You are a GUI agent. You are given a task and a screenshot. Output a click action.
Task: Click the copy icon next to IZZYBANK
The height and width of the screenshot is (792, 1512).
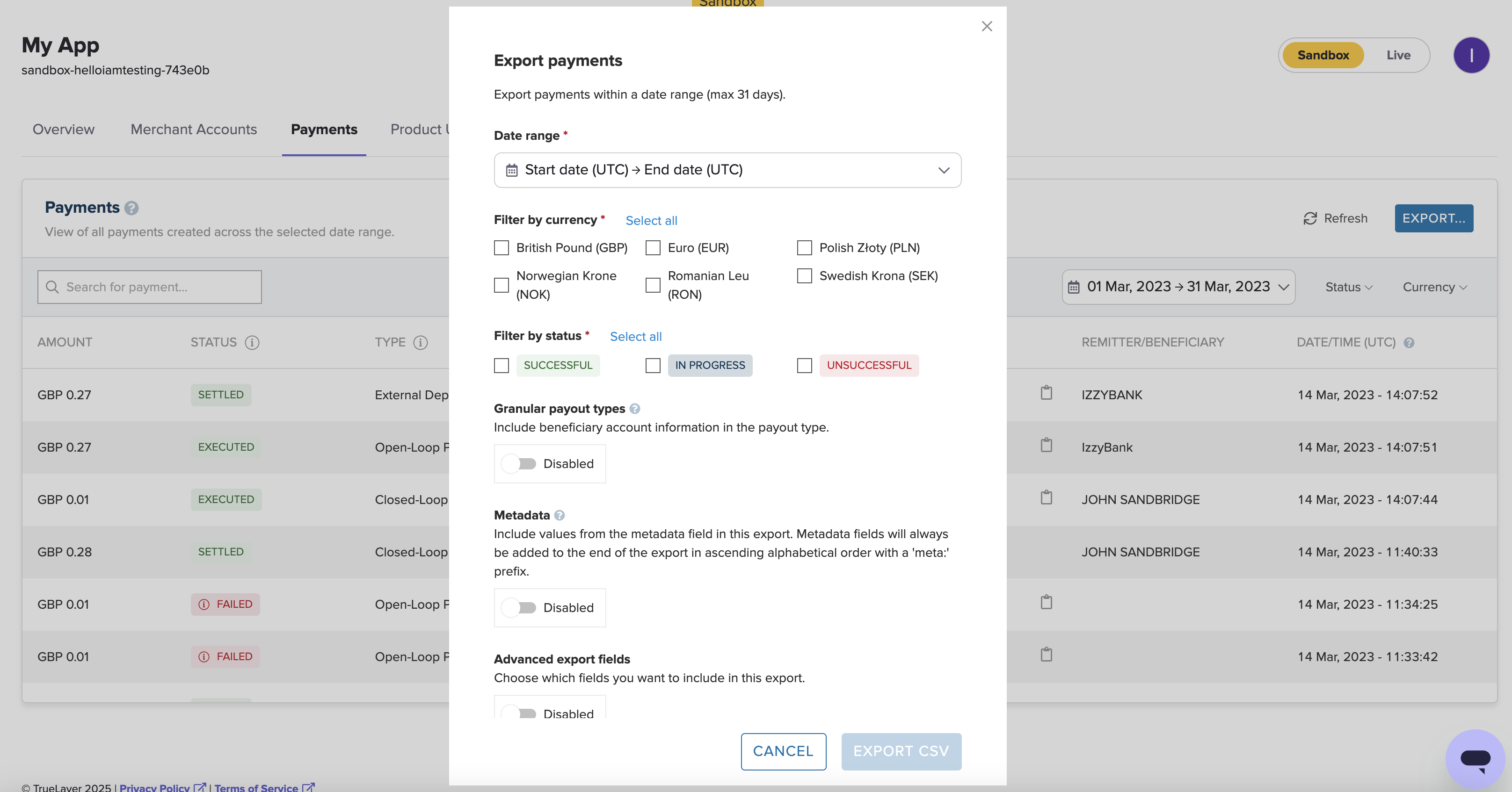(x=1046, y=393)
